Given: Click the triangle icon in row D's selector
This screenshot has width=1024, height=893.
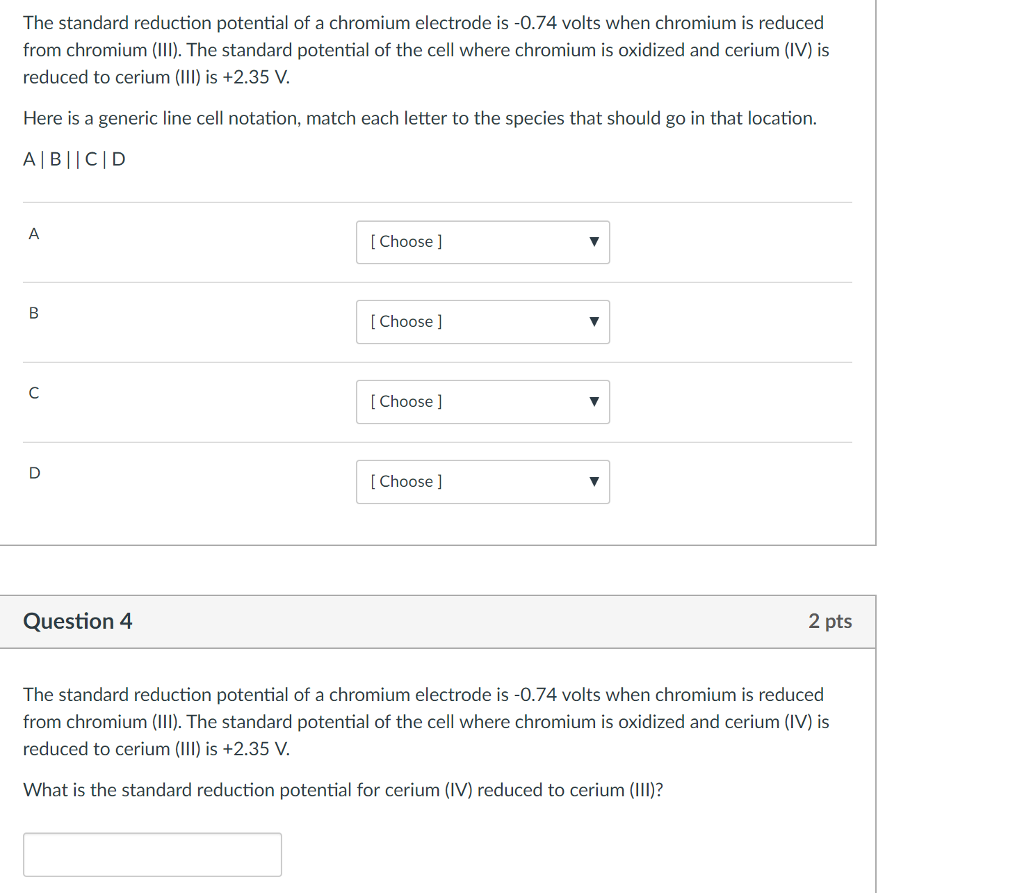Looking at the screenshot, I should [594, 482].
